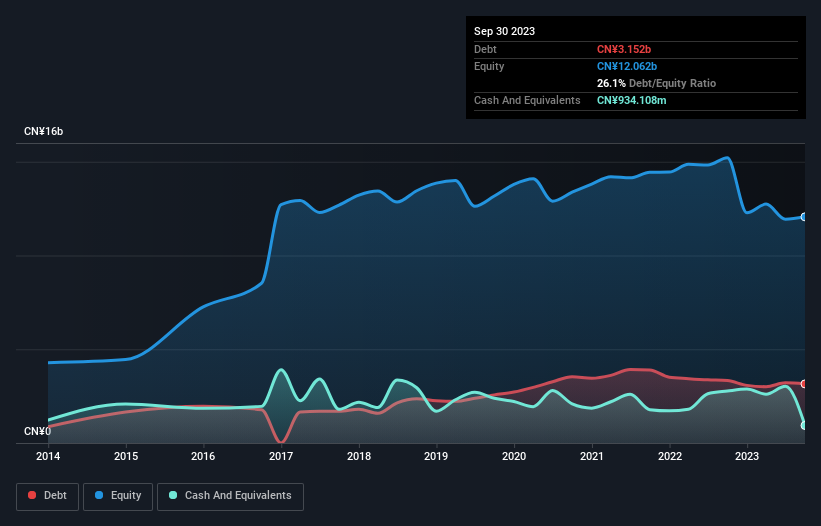Select the 2022 x-axis label
This screenshot has width=821, height=526.
pyautogui.click(x=670, y=456)
